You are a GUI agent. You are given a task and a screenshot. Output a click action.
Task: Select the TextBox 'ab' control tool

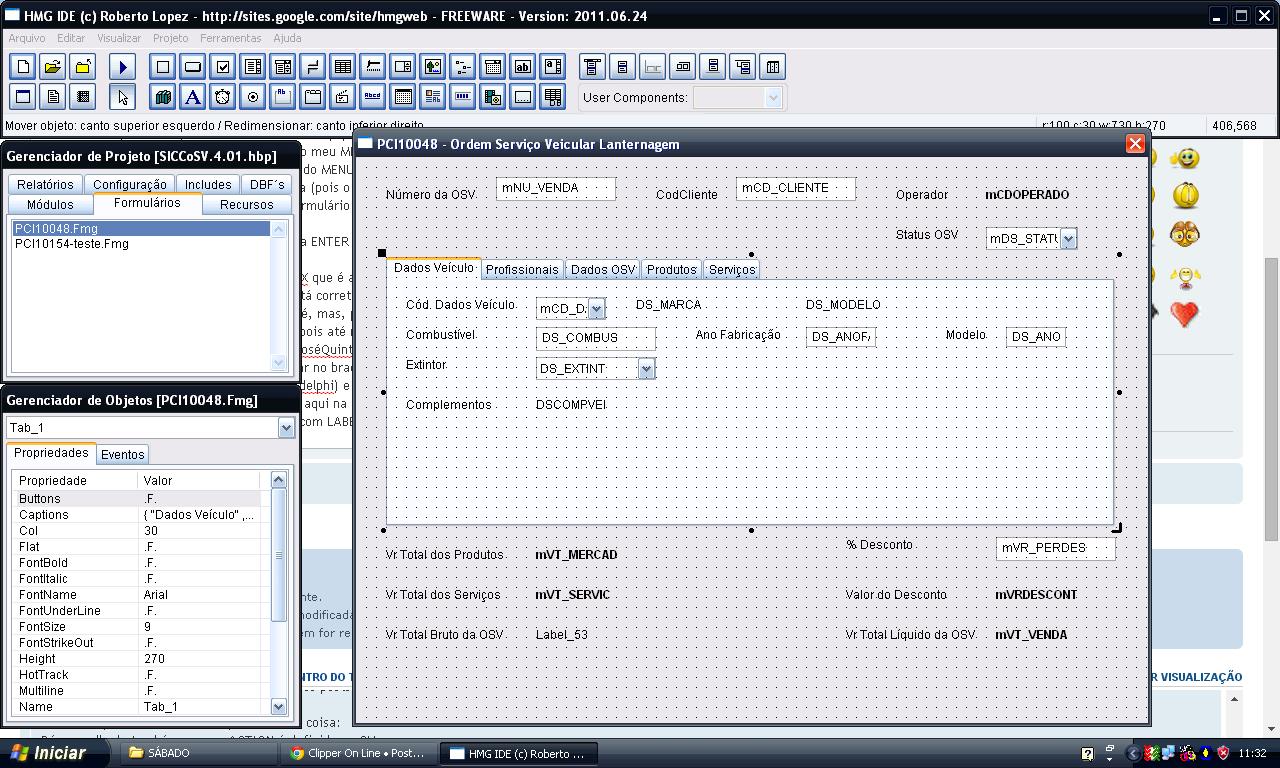click(523, 67)
